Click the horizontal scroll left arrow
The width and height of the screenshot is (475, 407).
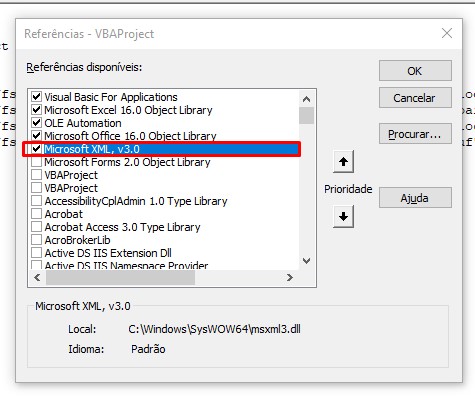(37, 277)
